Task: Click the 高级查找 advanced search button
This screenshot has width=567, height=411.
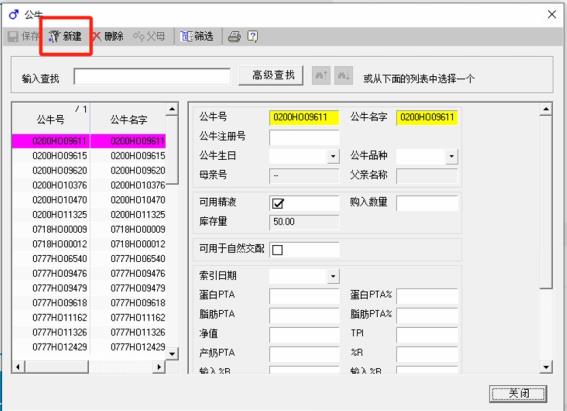Action: (x=271, y=75)
